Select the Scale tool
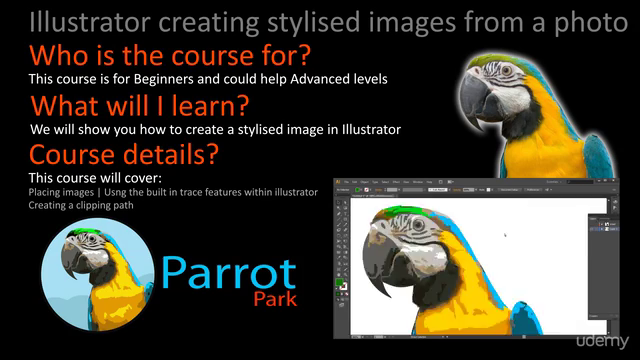Image resolution: width=640 pixels, height=360 pixels. tap(345, 236)
